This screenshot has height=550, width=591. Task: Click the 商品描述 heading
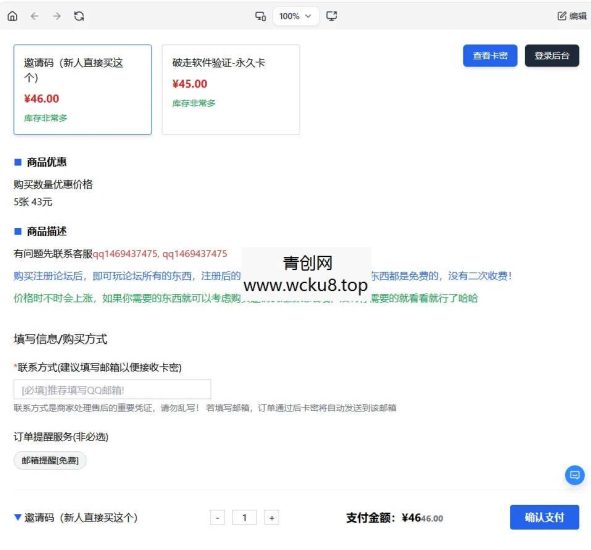(x=47, y=231)
